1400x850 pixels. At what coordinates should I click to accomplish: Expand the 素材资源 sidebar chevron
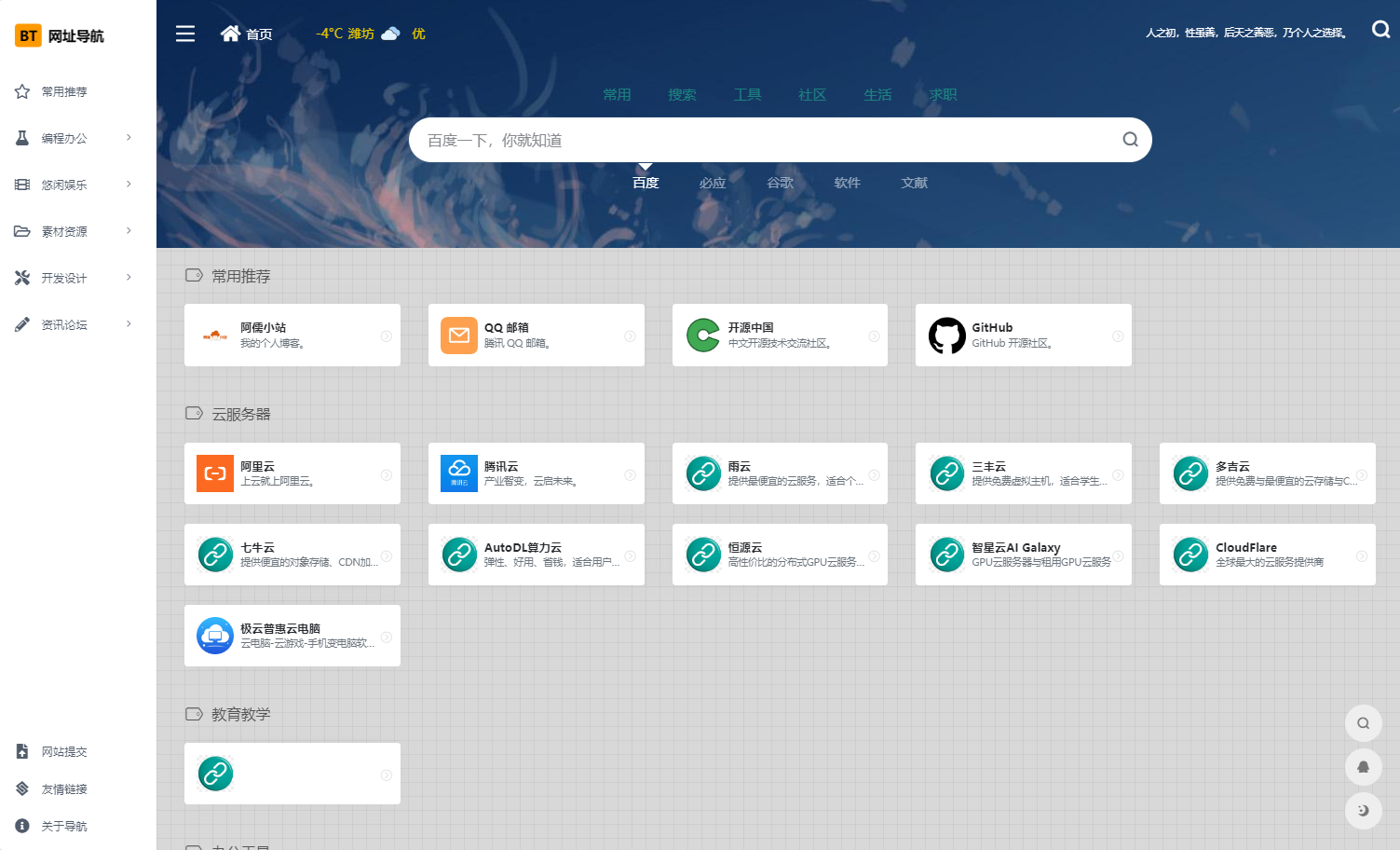click(x=129, y=231)
